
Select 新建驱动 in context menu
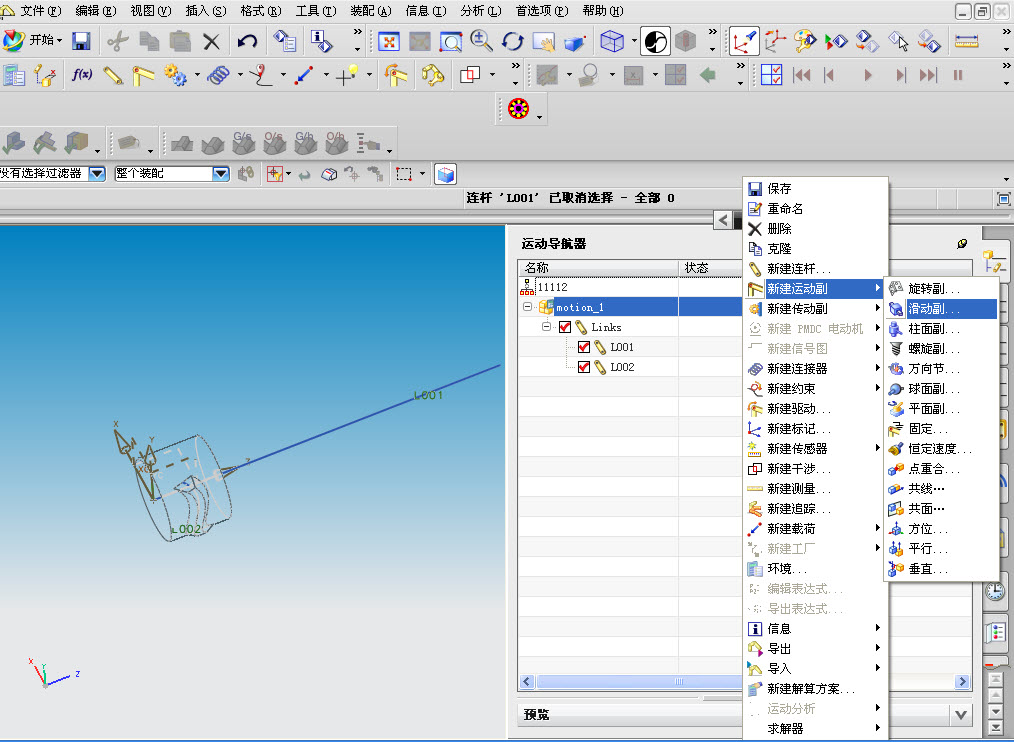point(815,409)
